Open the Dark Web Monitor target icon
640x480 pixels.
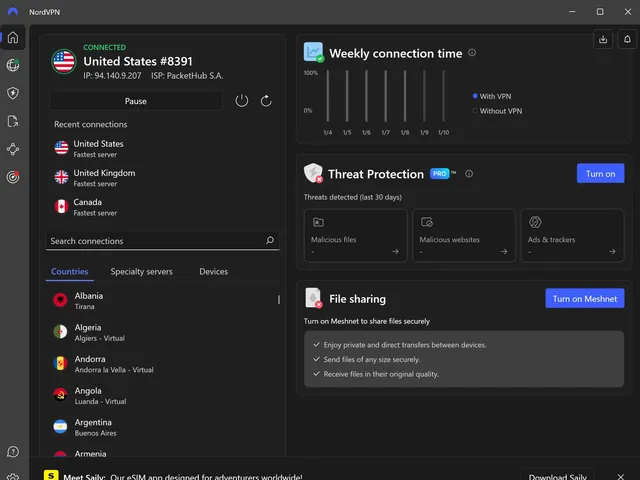(x=13, y=177)
